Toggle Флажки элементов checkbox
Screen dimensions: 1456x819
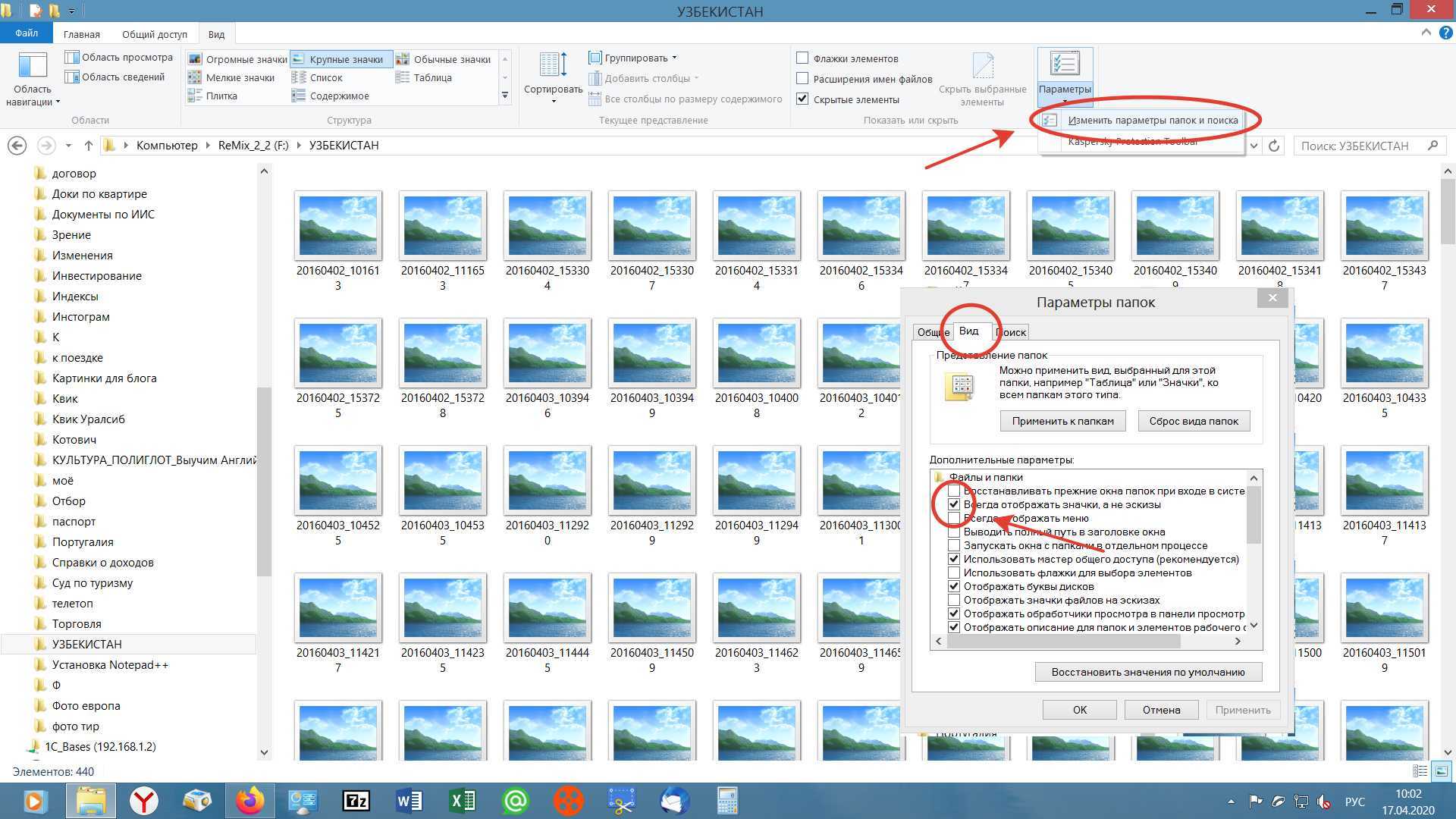pos(802,58)
